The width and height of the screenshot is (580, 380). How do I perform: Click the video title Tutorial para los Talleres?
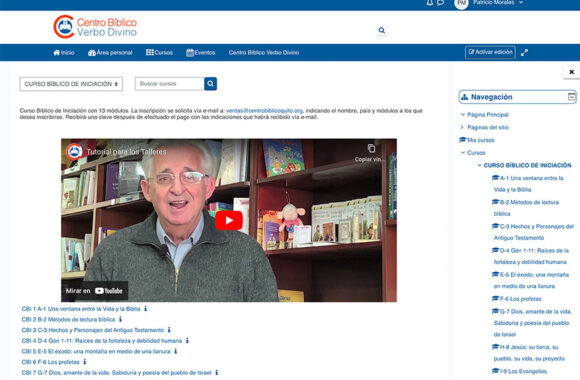click(x=127, y=152)
